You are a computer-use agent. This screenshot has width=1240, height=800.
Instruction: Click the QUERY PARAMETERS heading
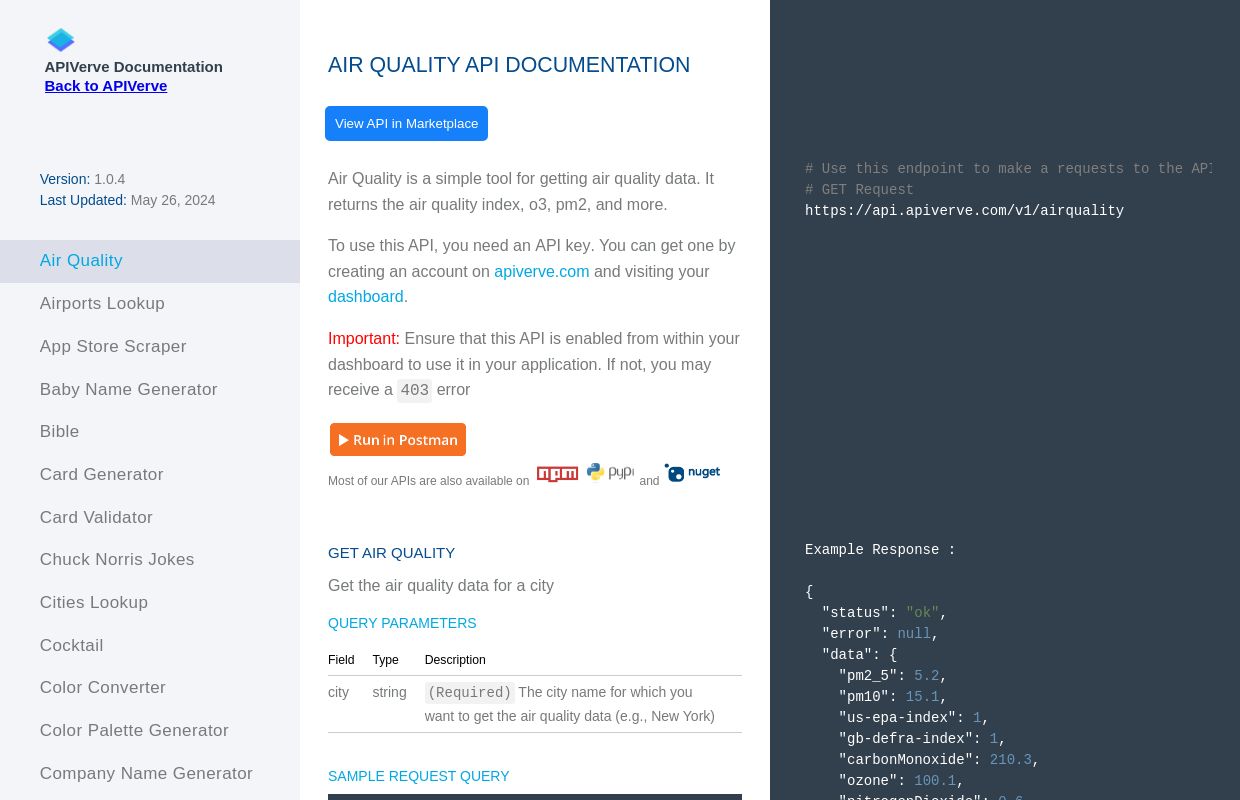click(x=402, y=623)
